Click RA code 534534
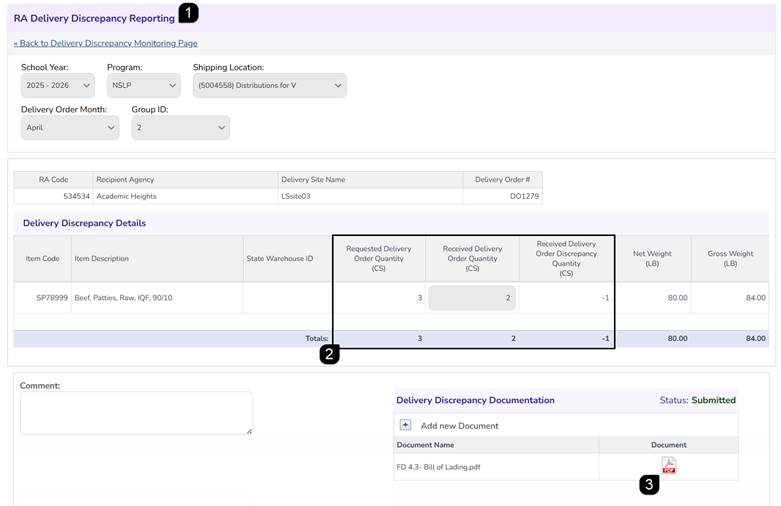This screenshot has height=506, width=781. 76,196
